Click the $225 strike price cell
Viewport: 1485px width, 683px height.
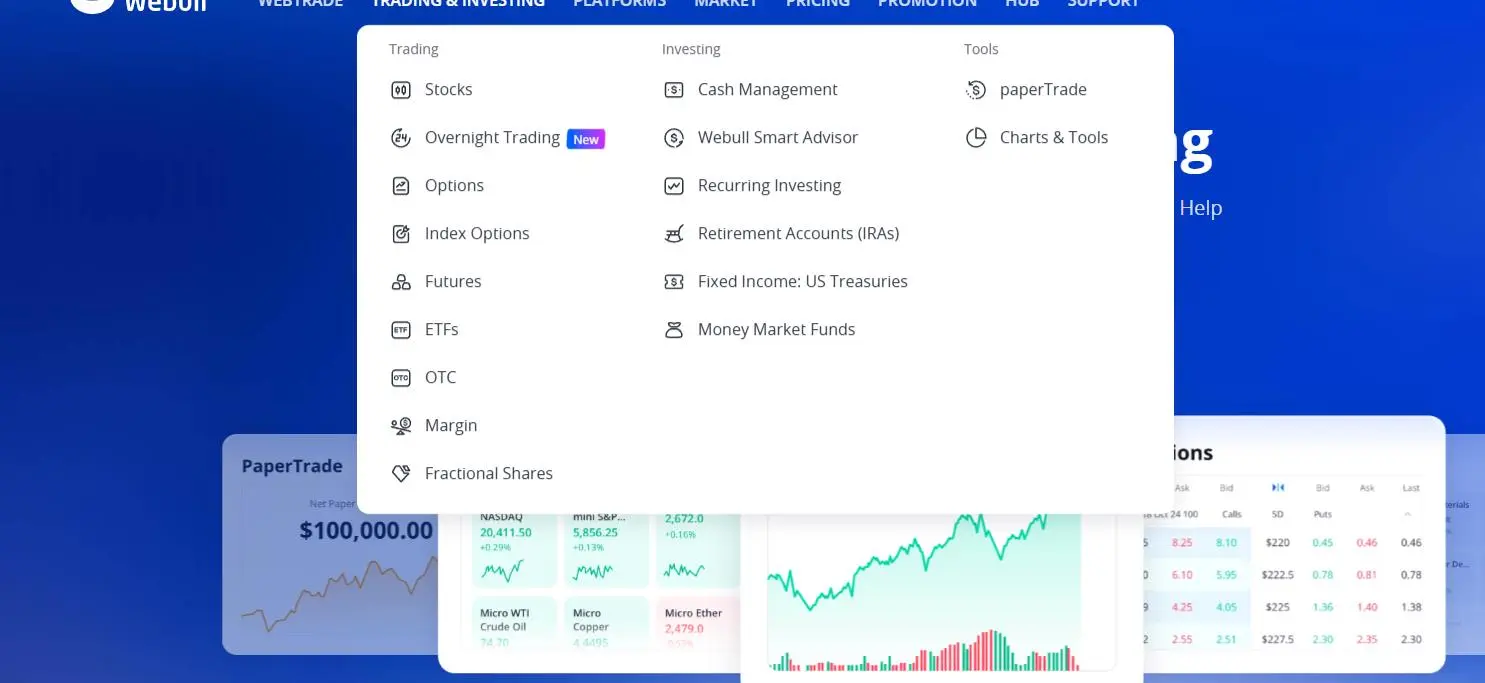tap(1277, 607)
